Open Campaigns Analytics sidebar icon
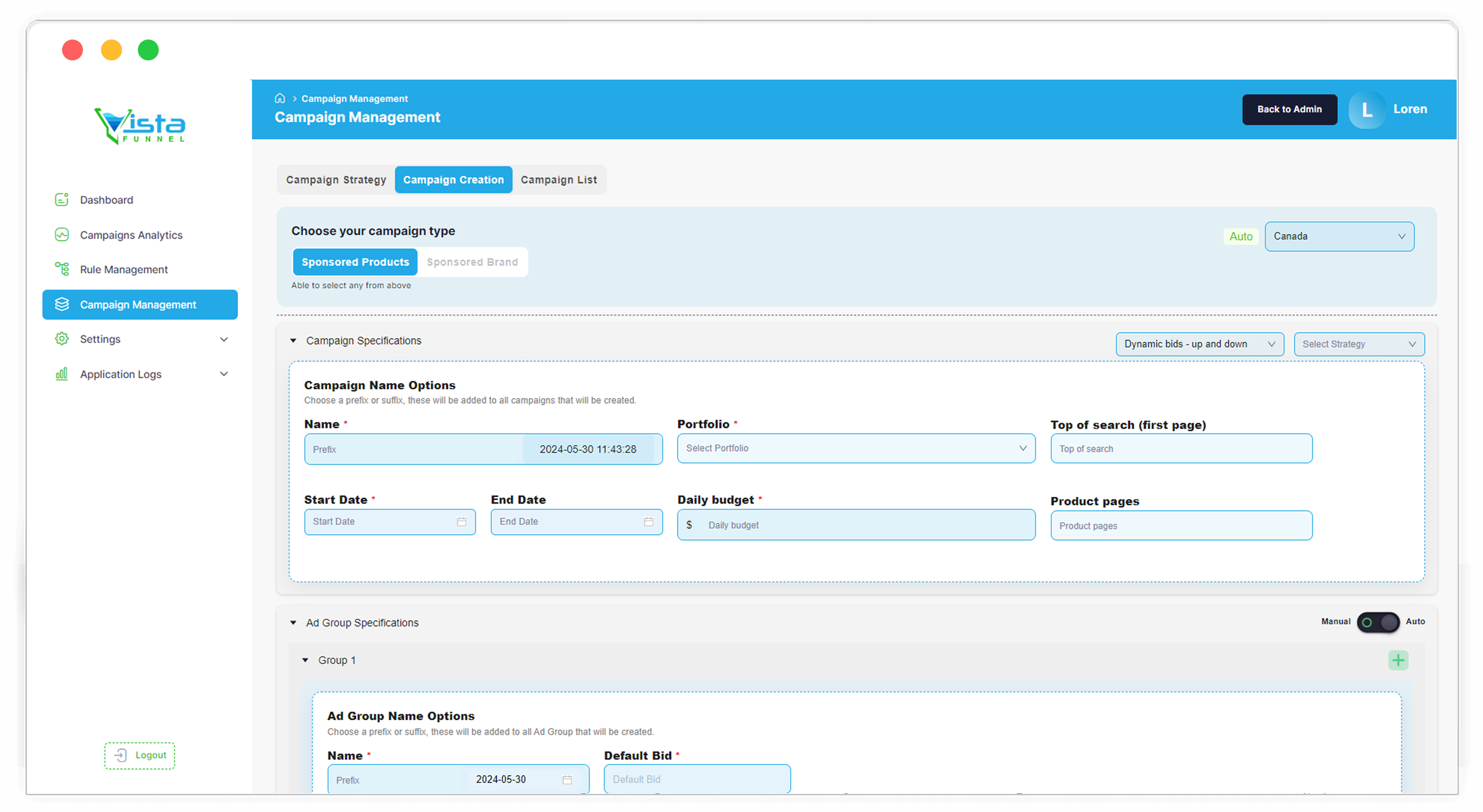 [x=62, y=235]
